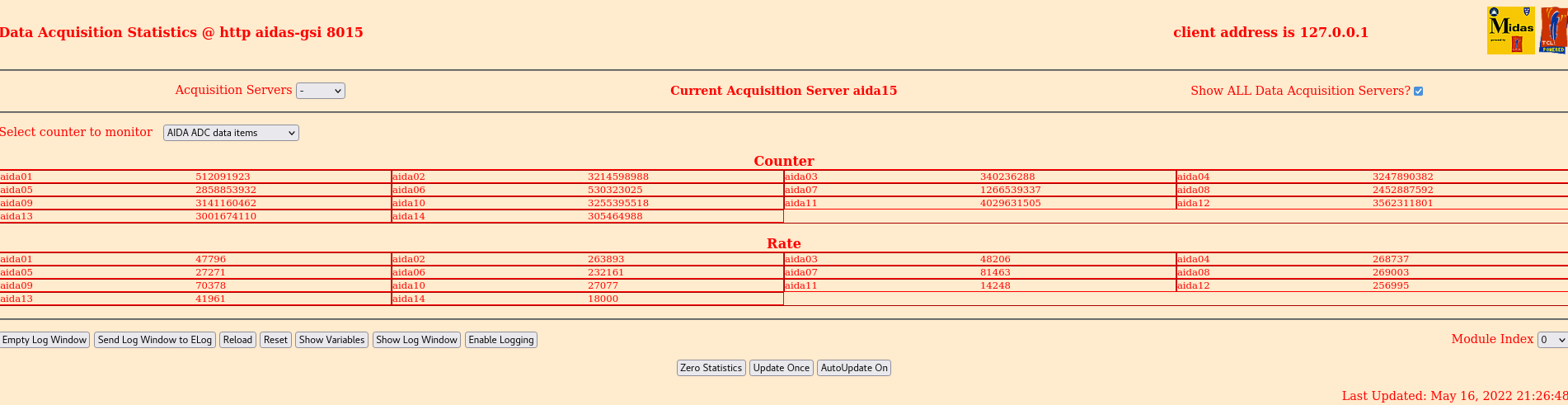Viewport: 1568px width, 405px height.
Task: Click the Tcl Powered logo icon
Action: pos(1553,31)
